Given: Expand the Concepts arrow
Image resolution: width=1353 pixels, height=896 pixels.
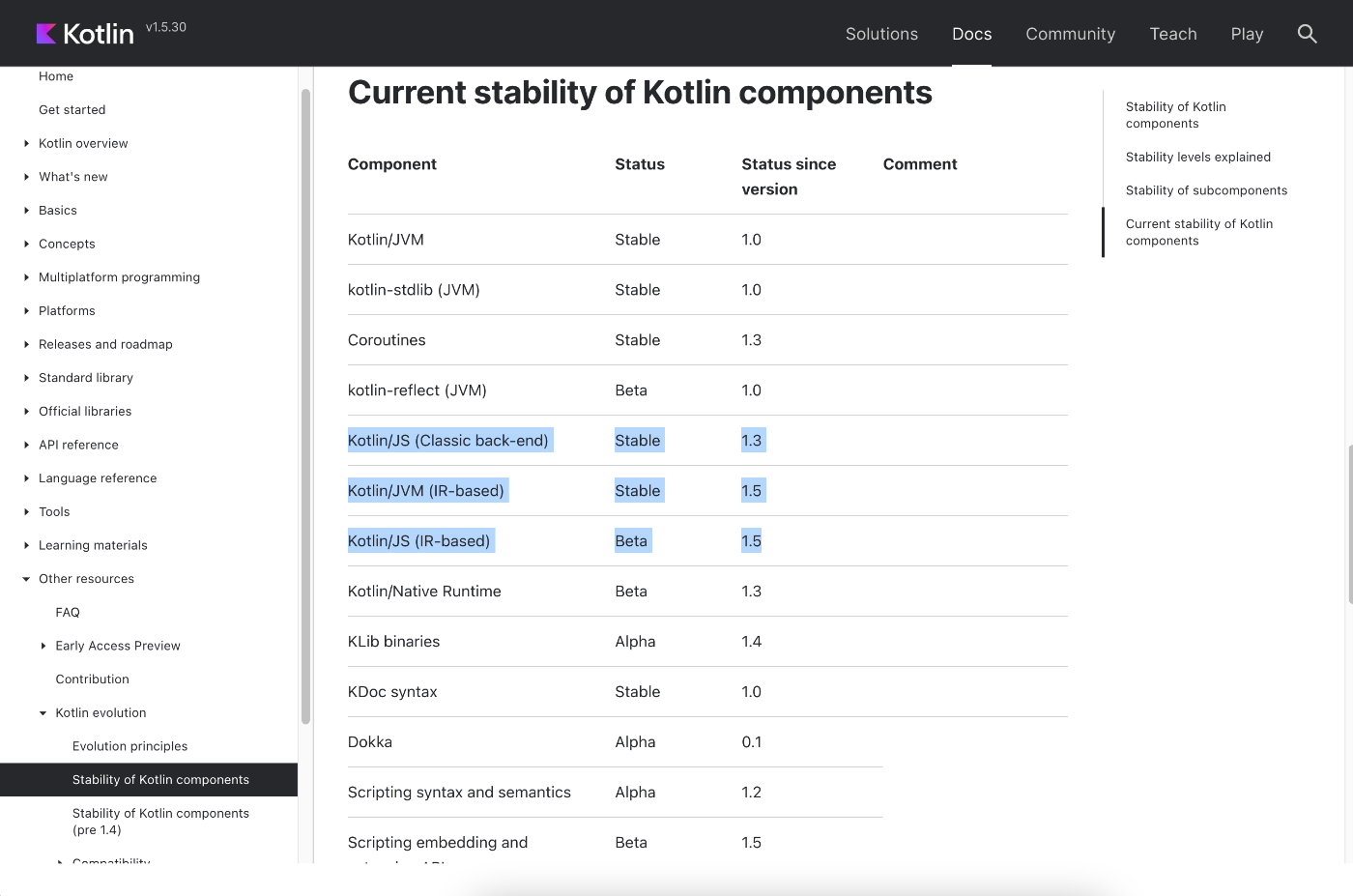Looking at the screenshot, I should 26,245.
